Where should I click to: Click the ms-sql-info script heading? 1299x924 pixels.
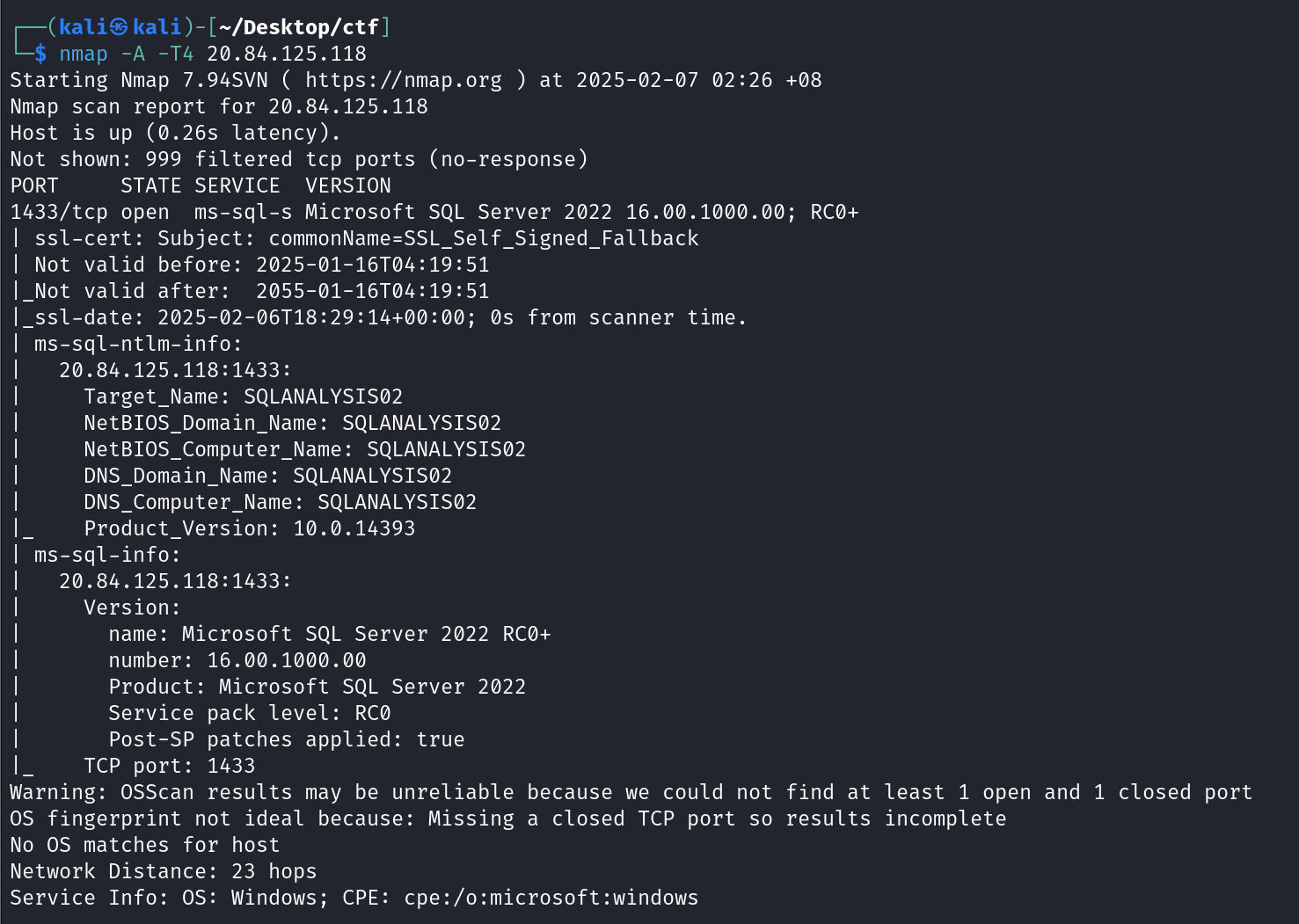tap(106, 555)
